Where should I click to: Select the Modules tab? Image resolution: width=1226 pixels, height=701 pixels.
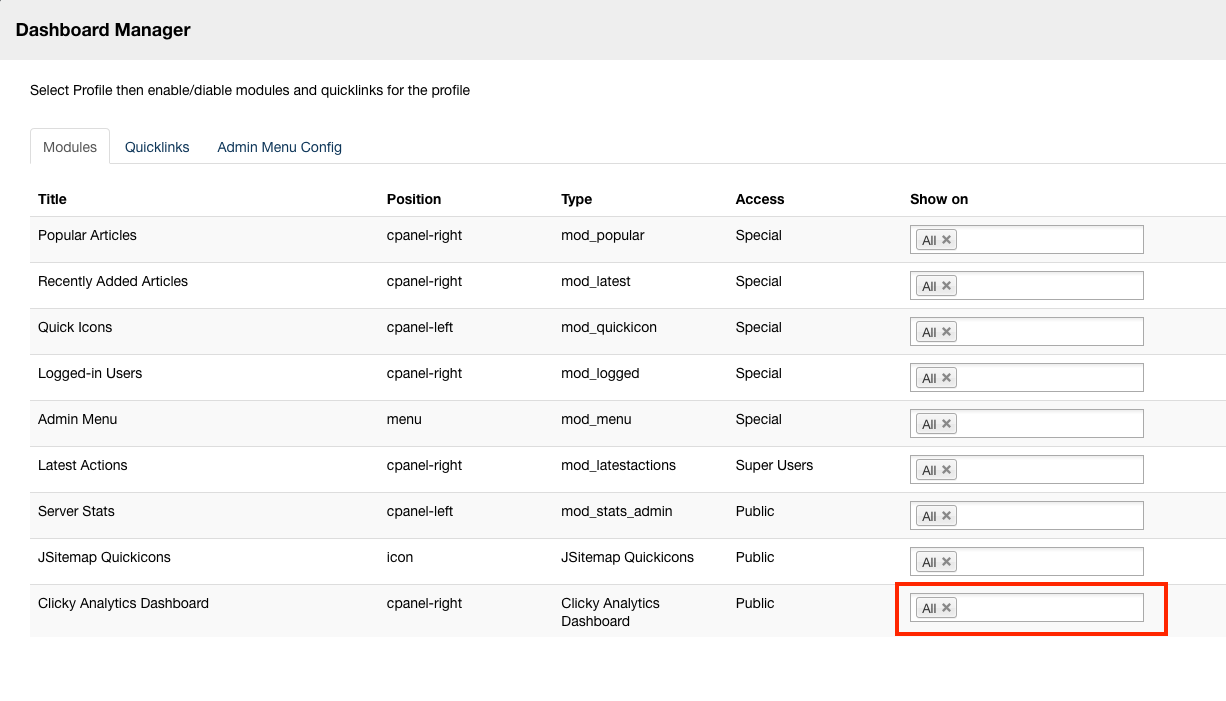pos(70,147)
